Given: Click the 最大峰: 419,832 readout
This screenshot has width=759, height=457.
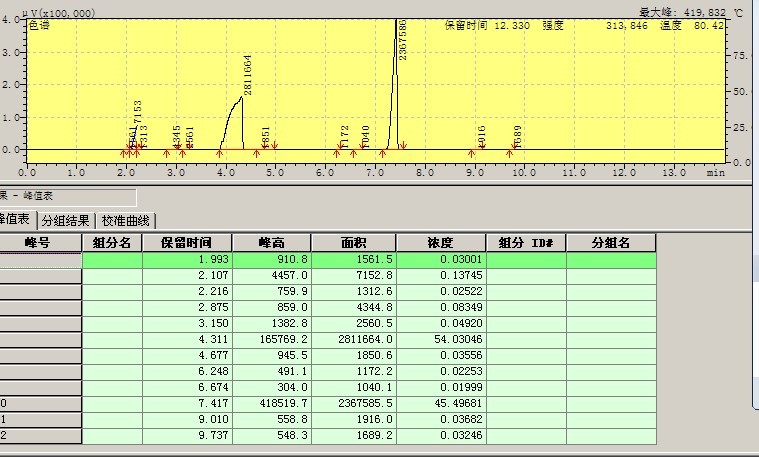Looking at the screenshot, I should pyautogui.click(x=683, y=13).
